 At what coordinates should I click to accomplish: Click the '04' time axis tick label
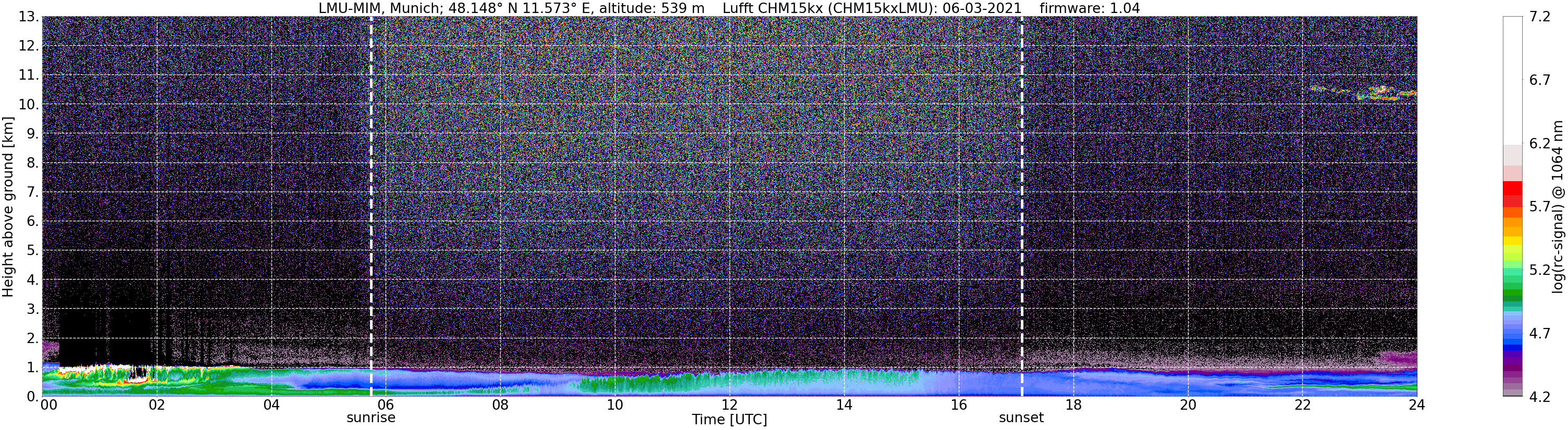[x=271, y=405]
